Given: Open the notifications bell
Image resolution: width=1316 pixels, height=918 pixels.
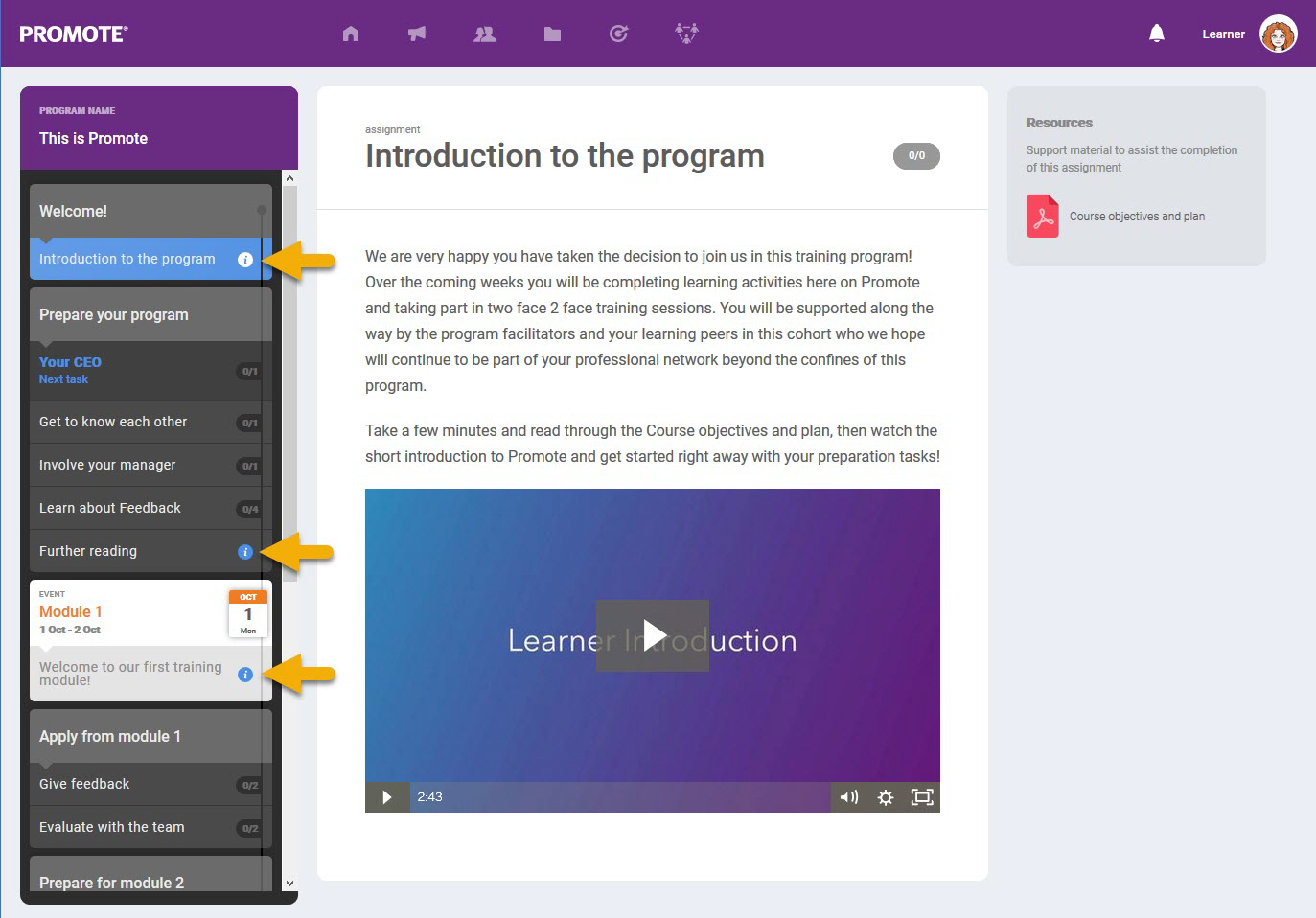Looking at the screenshot, I should (x=1156, y=32).
